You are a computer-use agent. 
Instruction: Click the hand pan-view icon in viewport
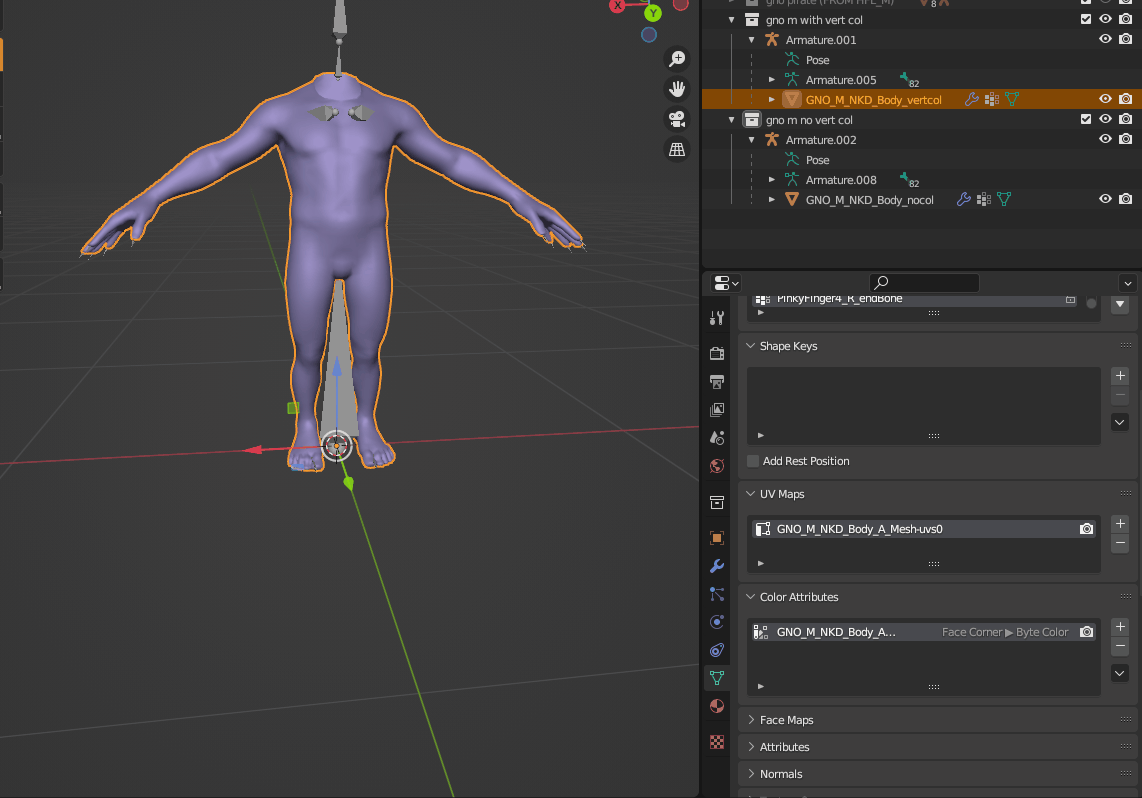click(x=677, y=89)
